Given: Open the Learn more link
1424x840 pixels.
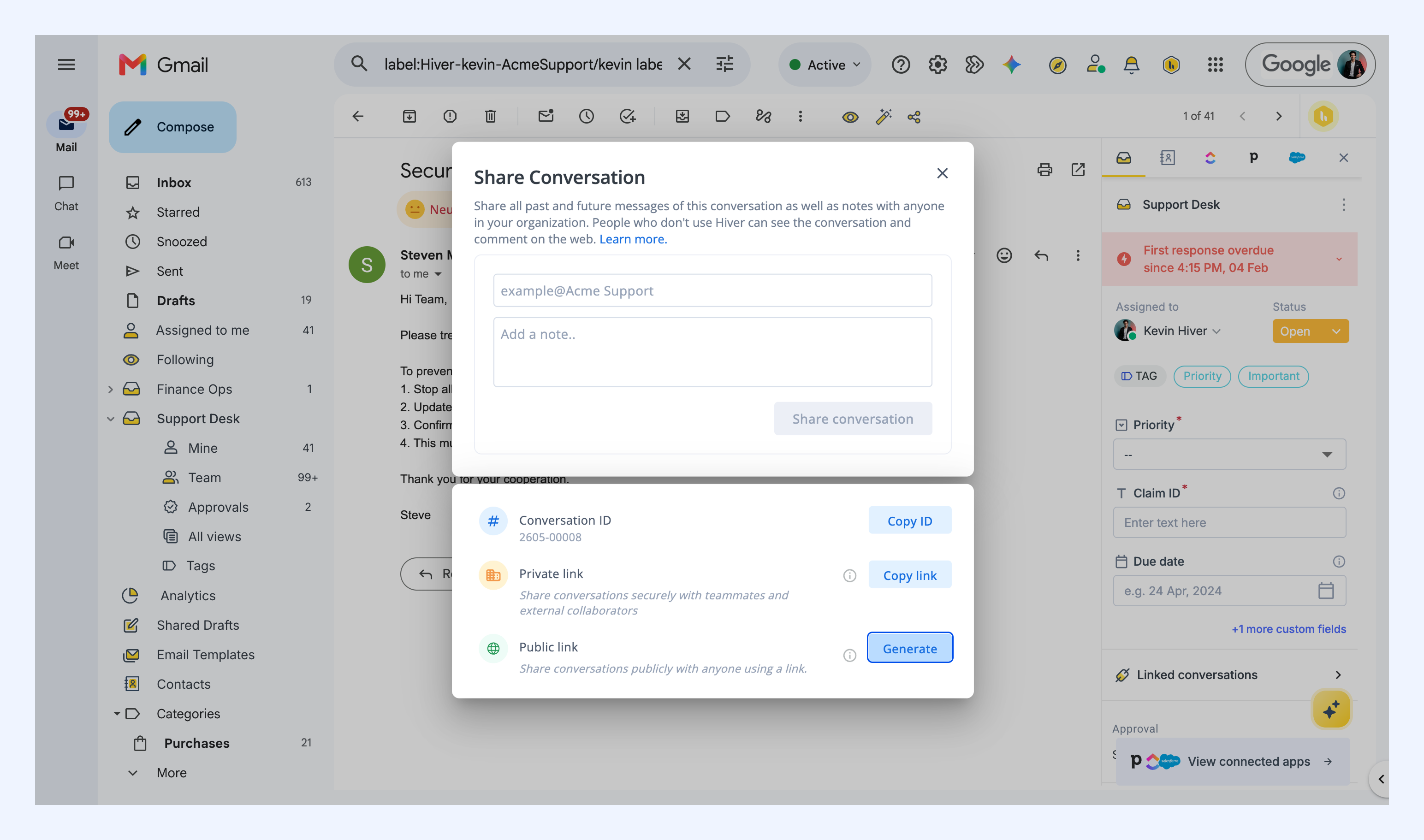Looking at the screenshot, I should click(633, 239).
